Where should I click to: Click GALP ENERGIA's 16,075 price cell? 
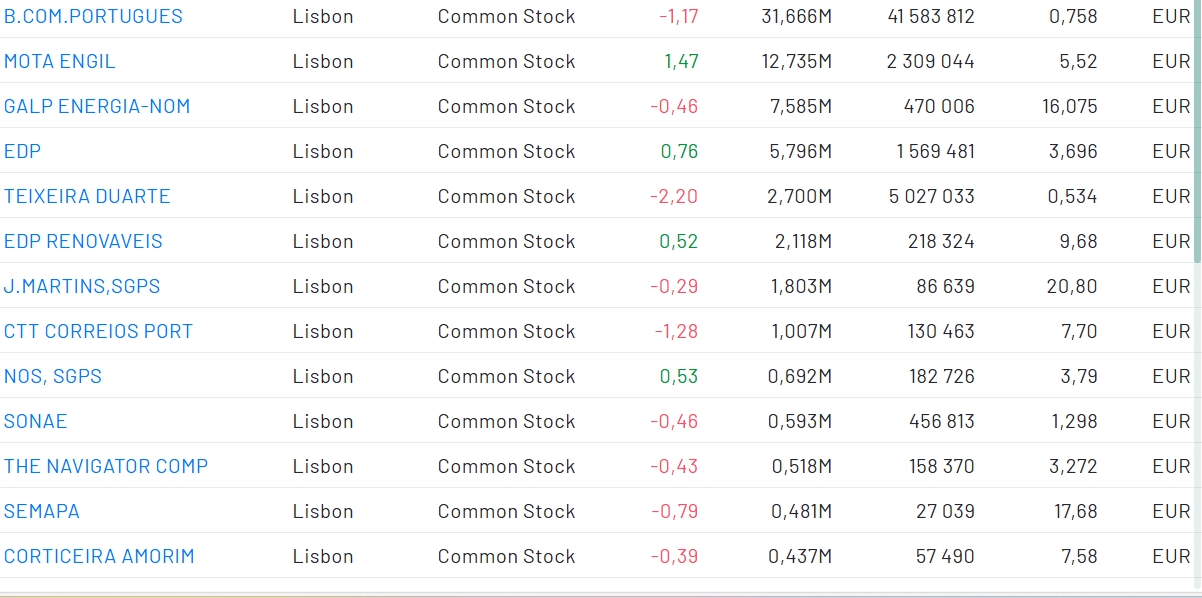(x=1069, y=106)
